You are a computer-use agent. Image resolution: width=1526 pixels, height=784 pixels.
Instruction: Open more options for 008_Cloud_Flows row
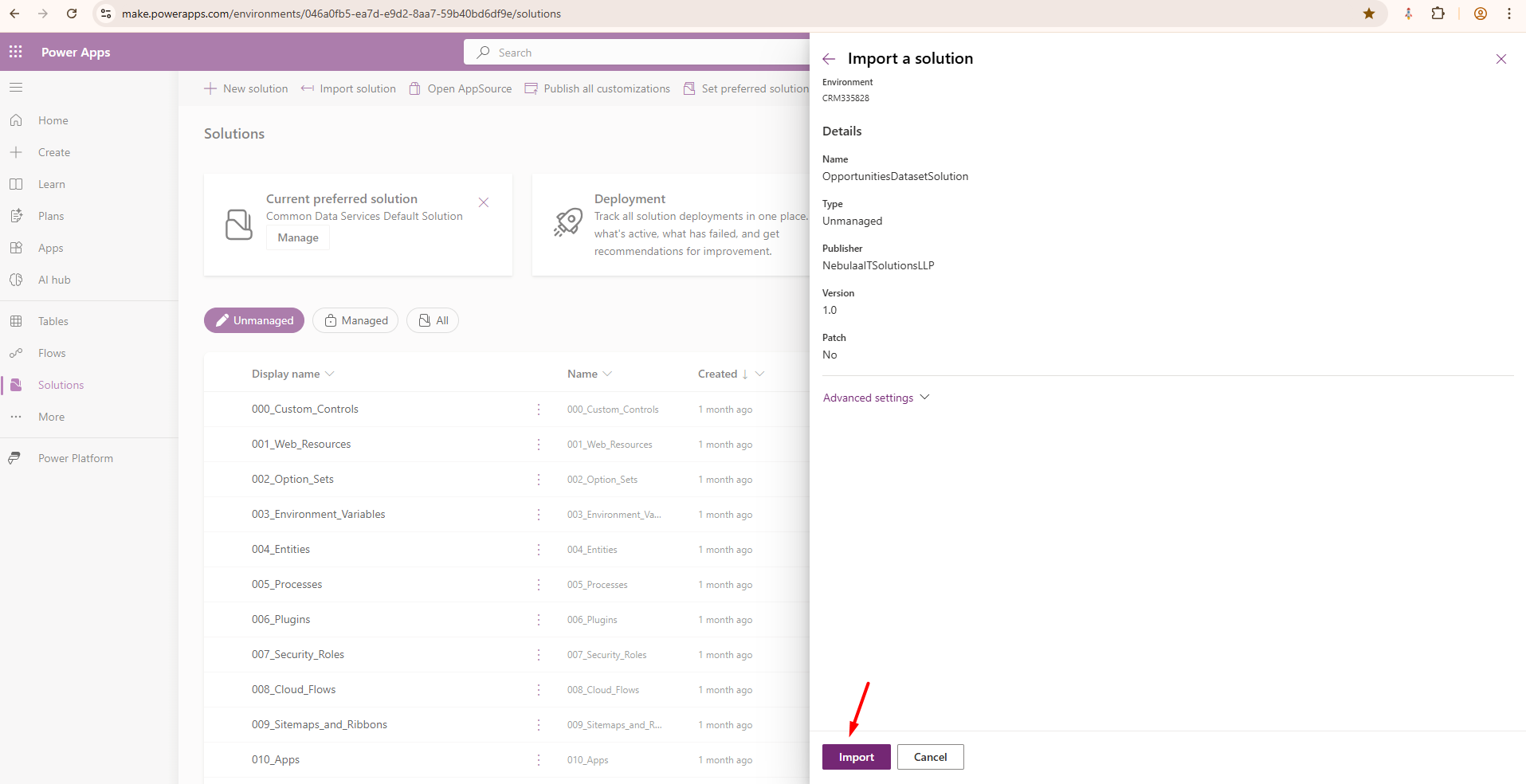(539, 690)
